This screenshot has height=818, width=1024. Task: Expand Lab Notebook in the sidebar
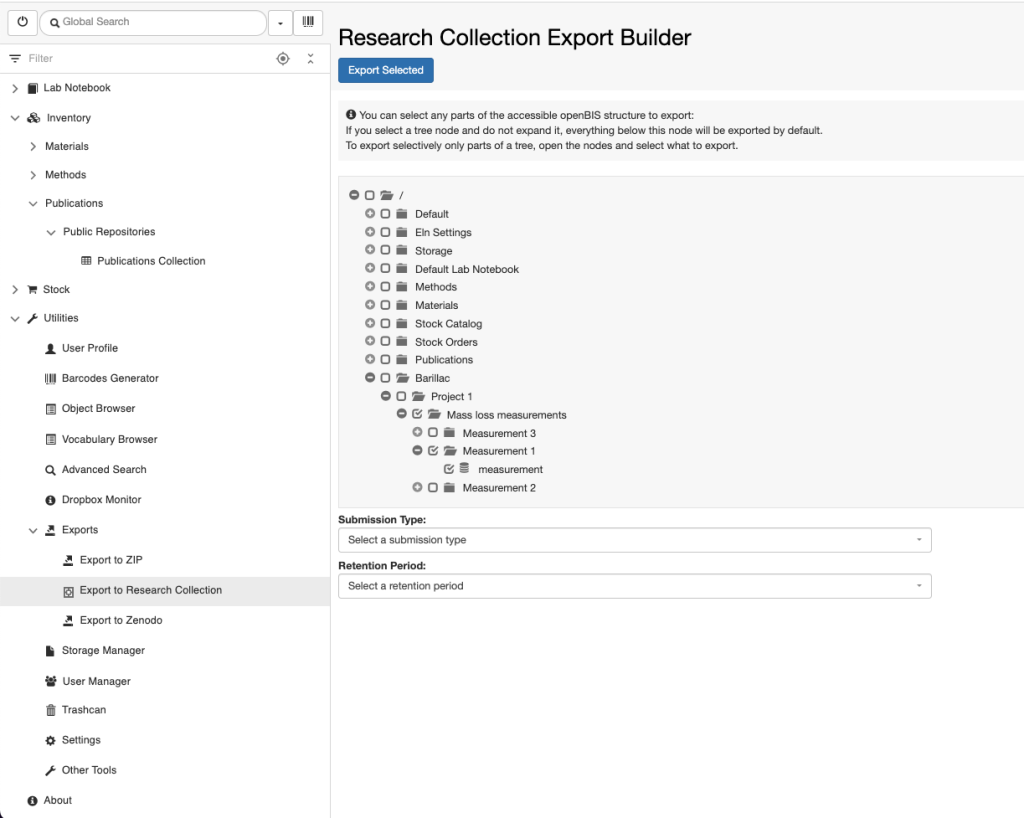click(15, 88)
